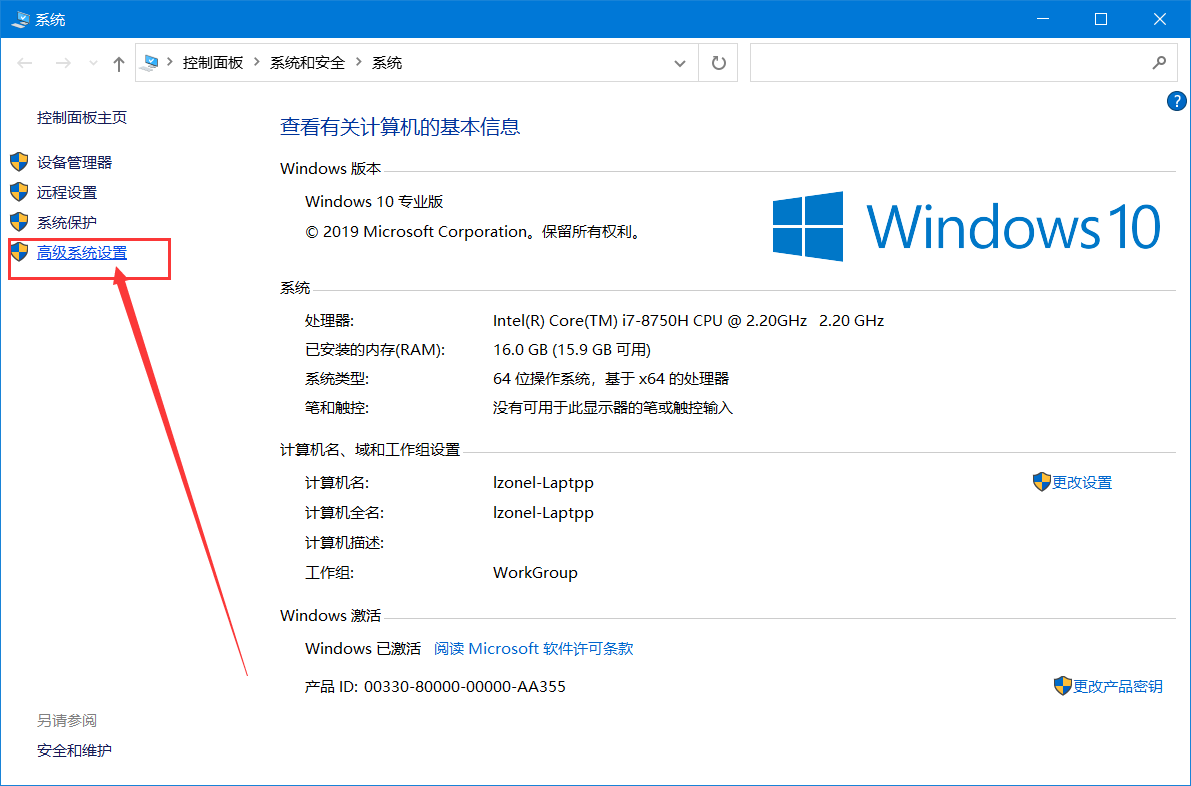Click the © 2019 Microsoft Corporation copyright text
Viewport: 1191px width, 786px height.
tap(474, 232)
